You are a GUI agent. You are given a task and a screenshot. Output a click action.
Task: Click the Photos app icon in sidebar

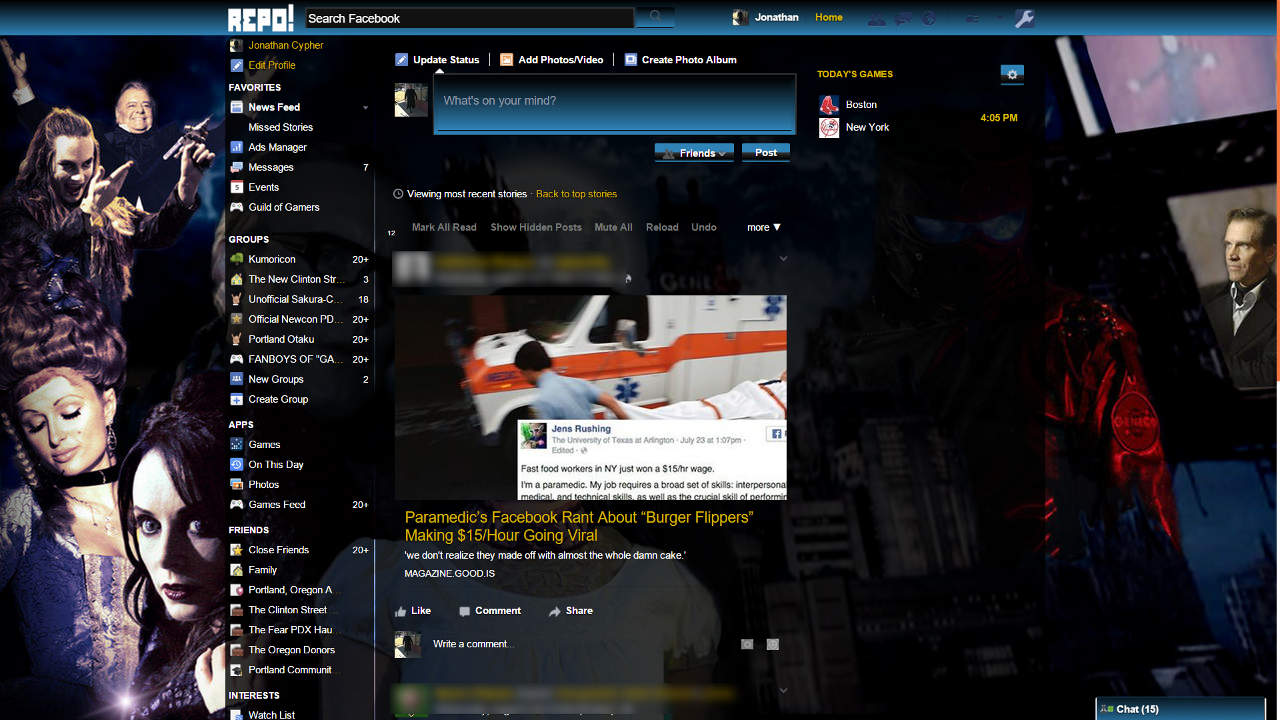pos(237,485)
